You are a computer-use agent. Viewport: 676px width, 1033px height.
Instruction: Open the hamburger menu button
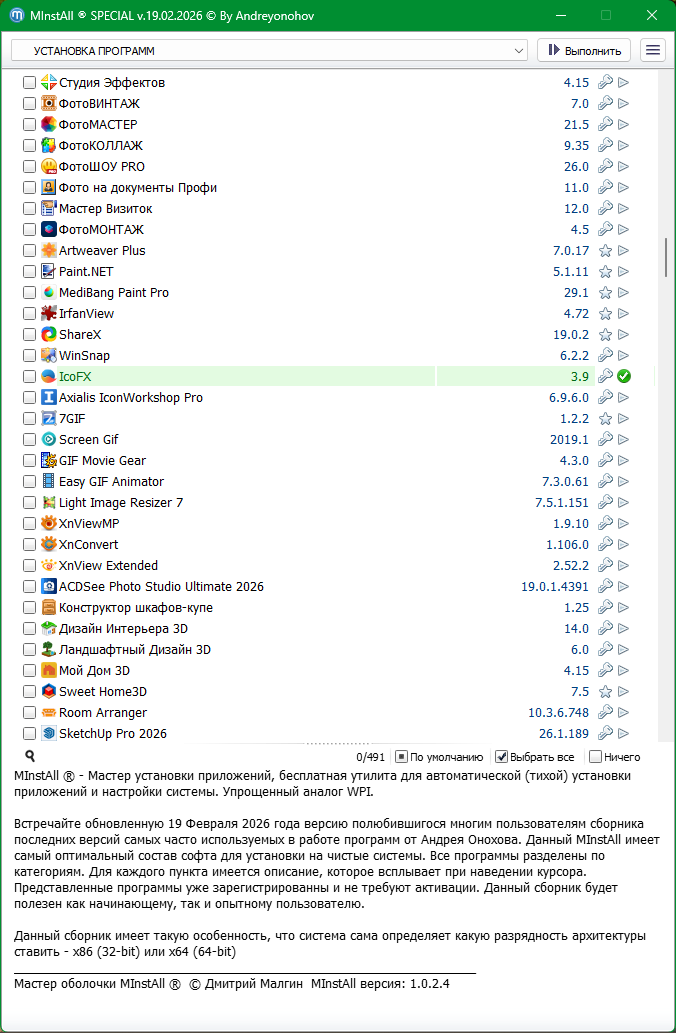pyautogui.click(x=653, y=50)
